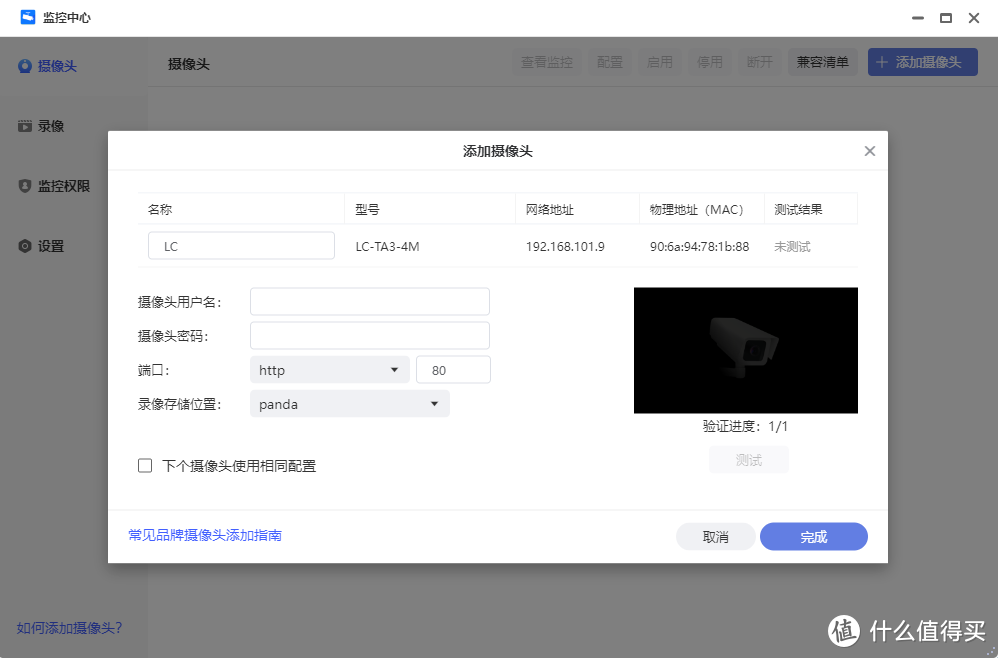
Task: Close the 添加摄像头 dialog with X
Action: tap(869, 150)
